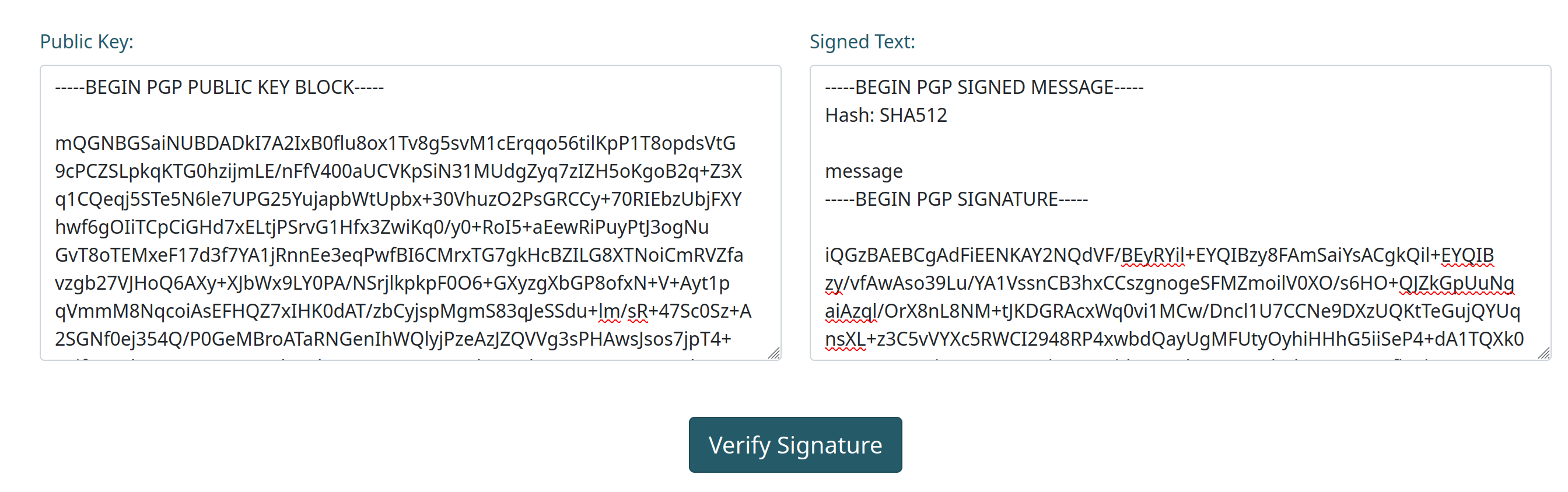Click the Public Key textarea resize handle
1568x492 pixels.
pyautogui.click(x=773, y=353)
